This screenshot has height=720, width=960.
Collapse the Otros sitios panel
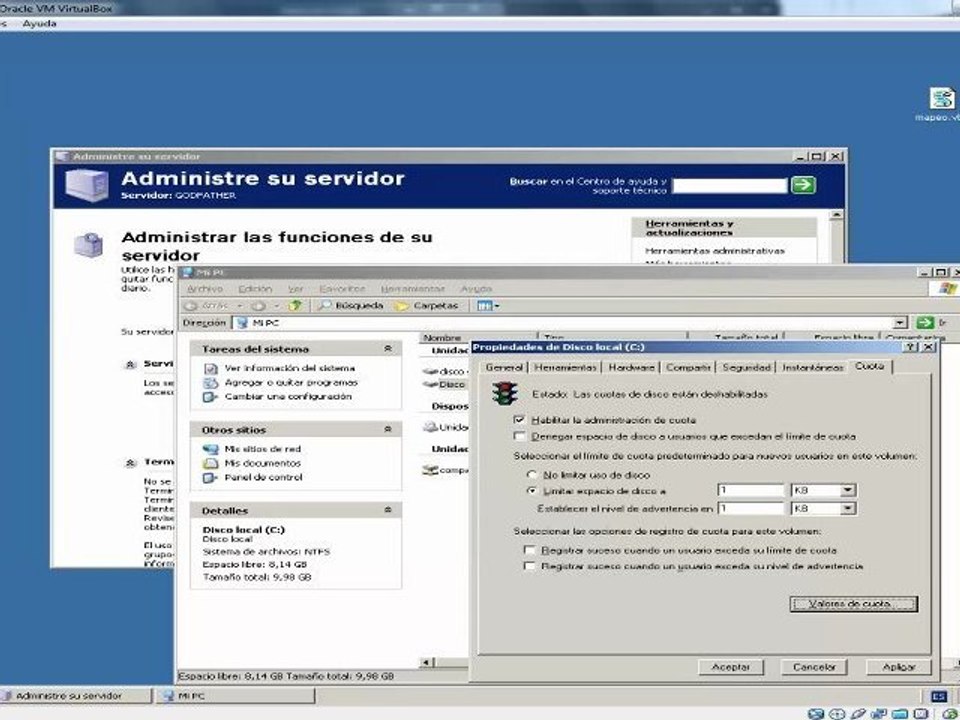tap(388, 429)
